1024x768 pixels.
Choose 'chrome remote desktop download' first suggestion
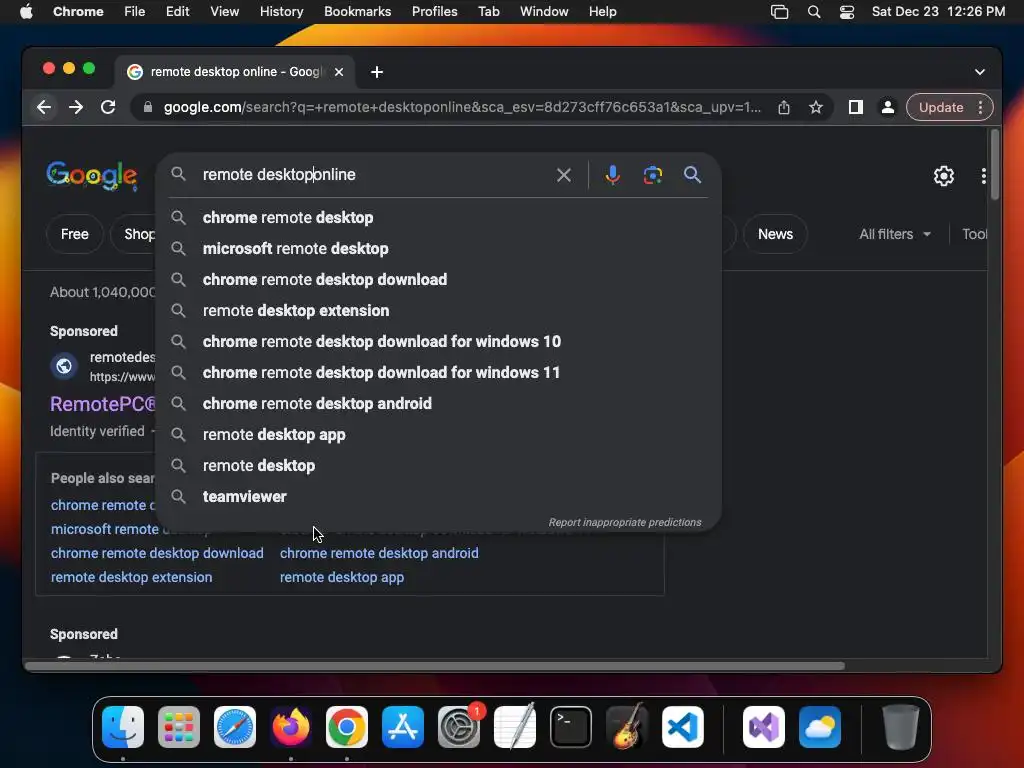[x=438, y=280]
